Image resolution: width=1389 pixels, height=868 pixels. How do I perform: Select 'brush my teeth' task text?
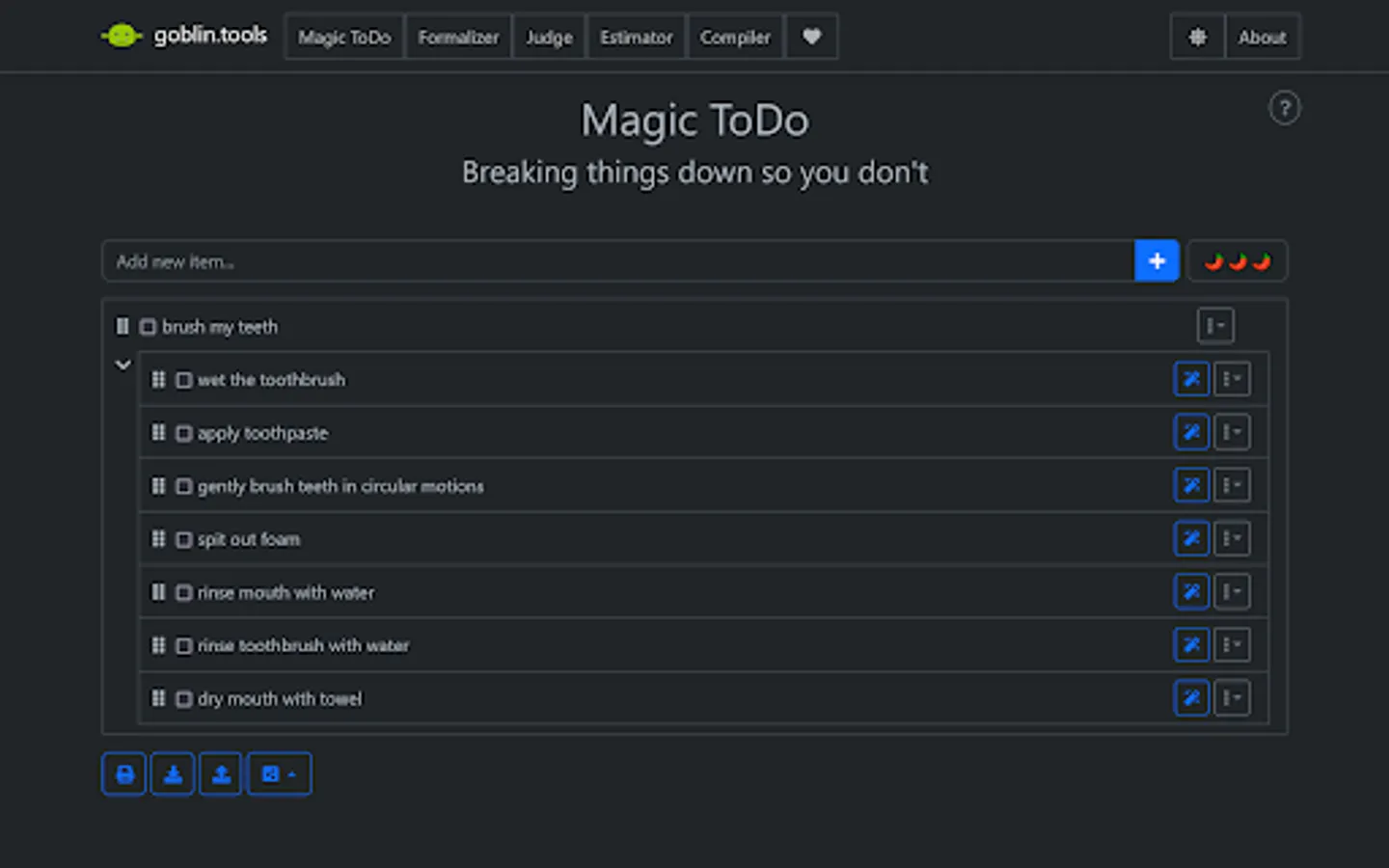pyautogui.click(x=220, y=327)
